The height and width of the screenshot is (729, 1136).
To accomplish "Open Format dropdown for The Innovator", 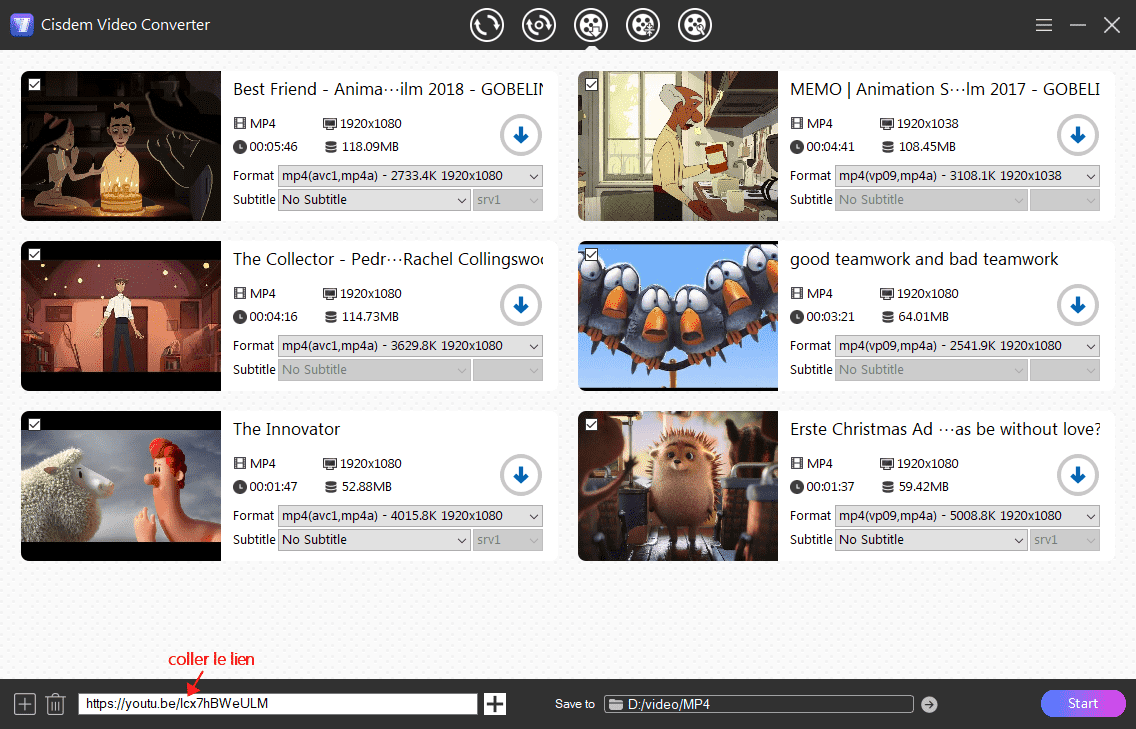I will [x=410, y=516].
